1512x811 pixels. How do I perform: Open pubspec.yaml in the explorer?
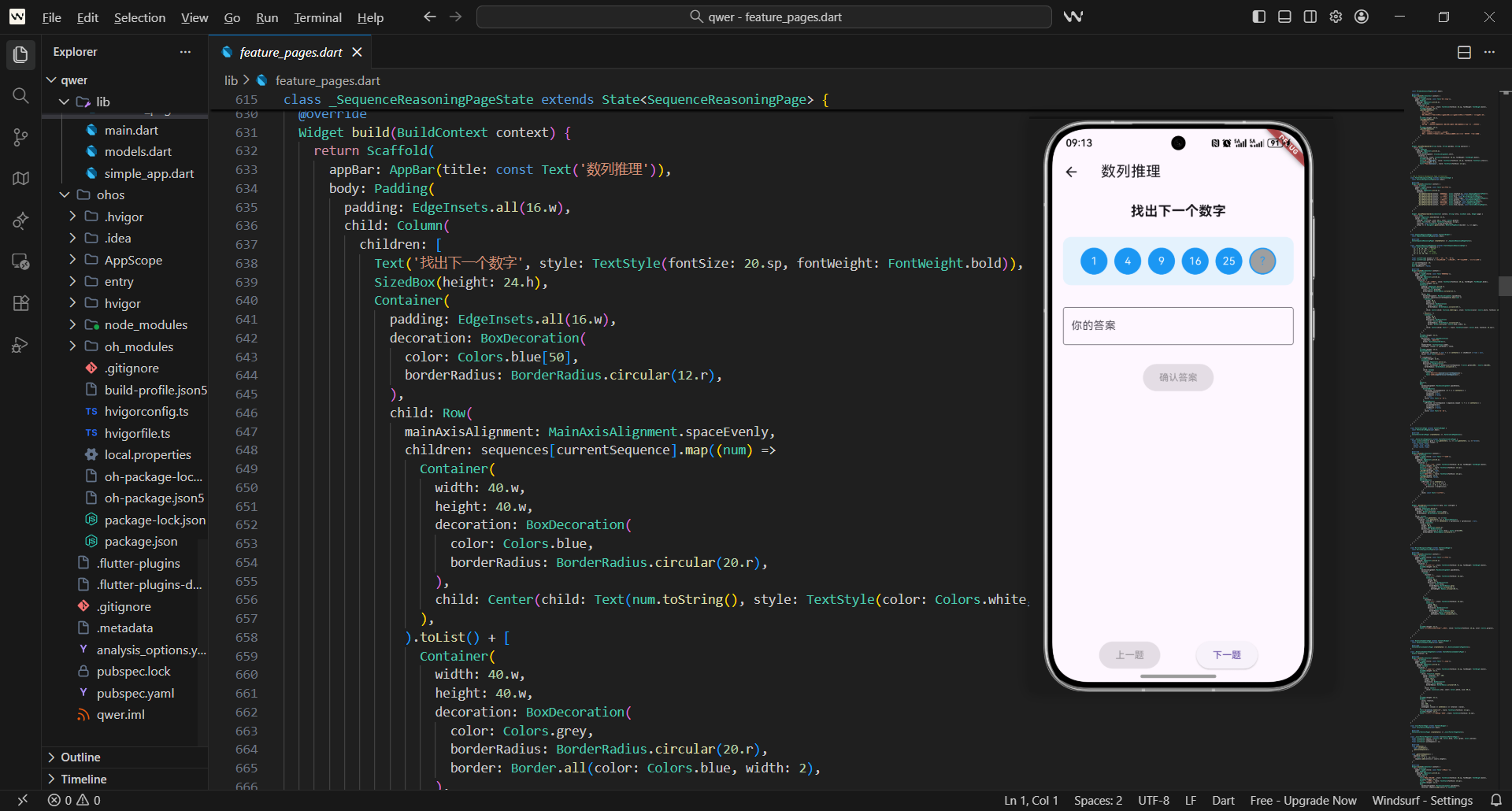point(135,693)
